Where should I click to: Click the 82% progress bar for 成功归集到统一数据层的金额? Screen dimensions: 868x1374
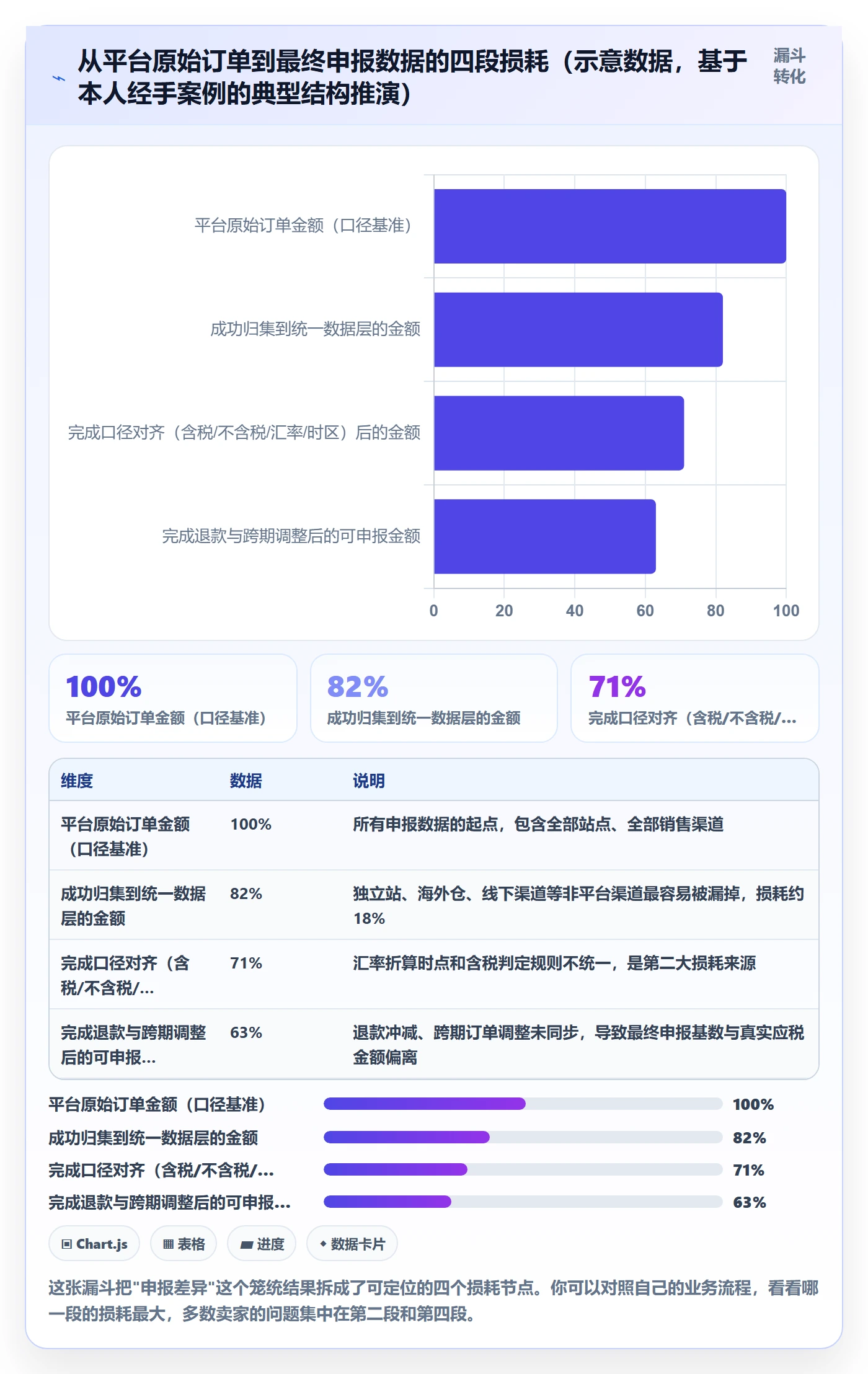point(523,1137)
